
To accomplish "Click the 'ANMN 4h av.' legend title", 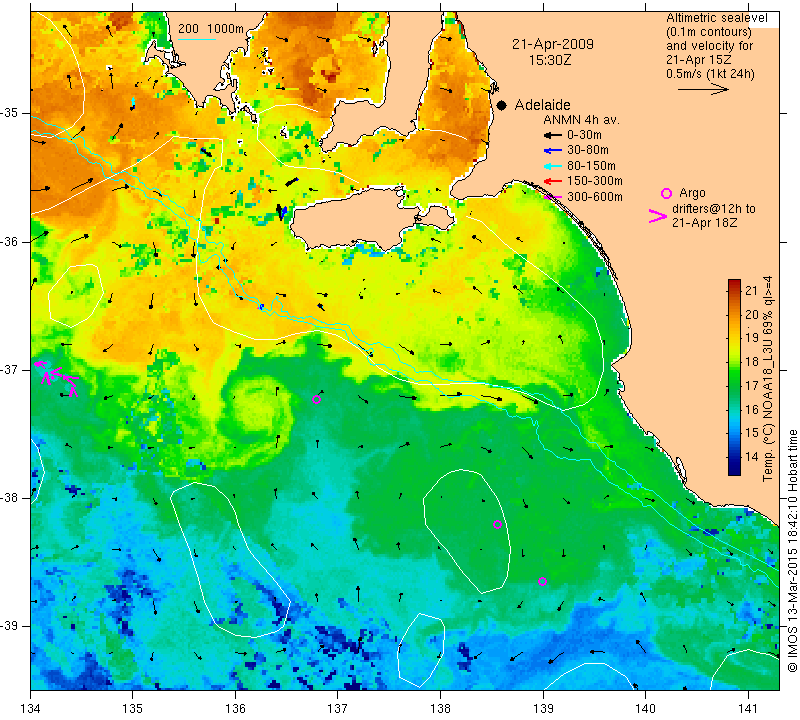I will click(581, 120).
